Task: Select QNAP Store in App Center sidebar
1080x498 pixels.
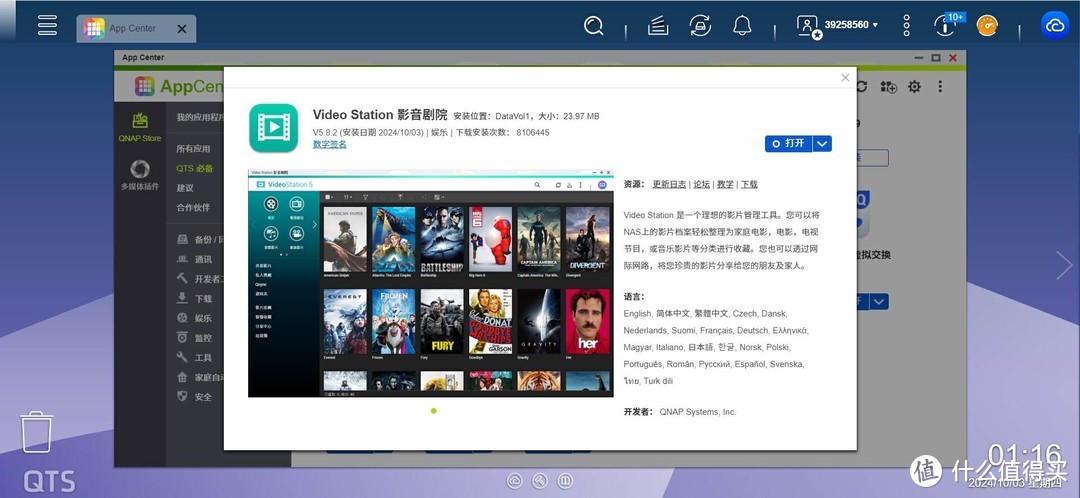Action: click(140, 127)
